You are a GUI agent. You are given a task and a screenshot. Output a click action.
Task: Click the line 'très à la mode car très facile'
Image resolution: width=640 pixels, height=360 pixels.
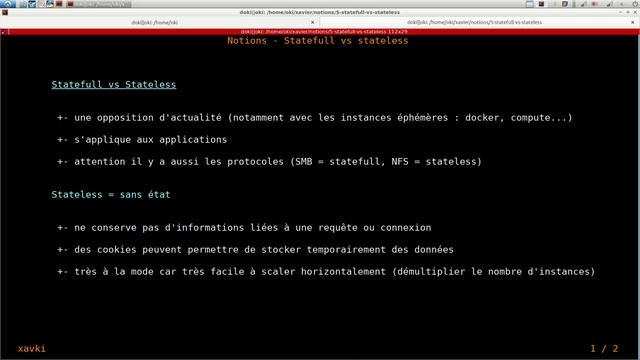click(x=326, y=272)
